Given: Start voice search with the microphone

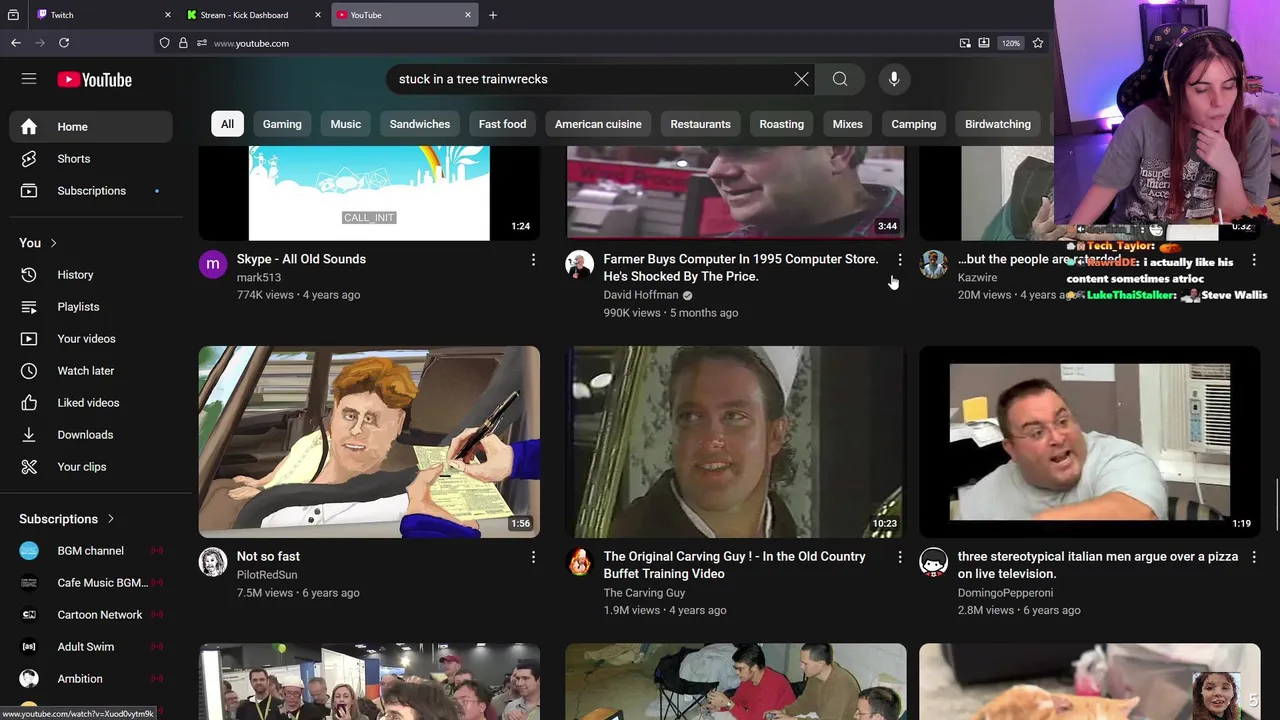Looking at the screenshot, I should point(894,79).
